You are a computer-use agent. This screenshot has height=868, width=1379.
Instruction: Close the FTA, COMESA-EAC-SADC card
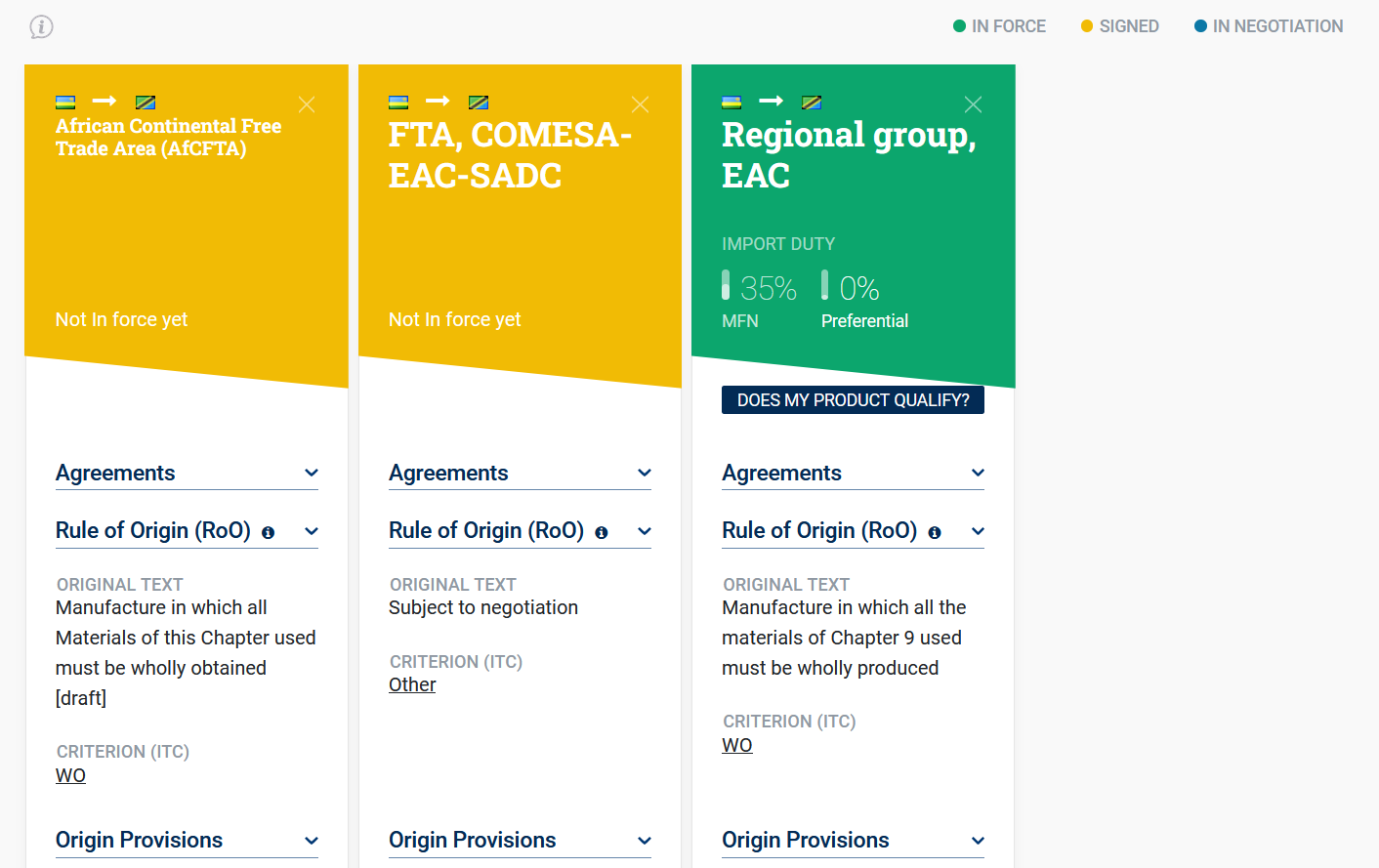(x=640, y=104)
